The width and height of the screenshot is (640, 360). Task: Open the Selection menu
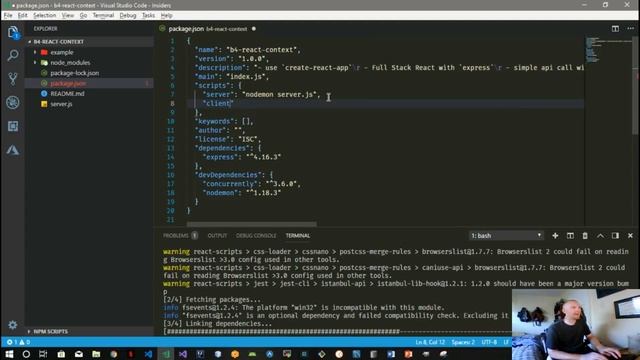[44, 16]
